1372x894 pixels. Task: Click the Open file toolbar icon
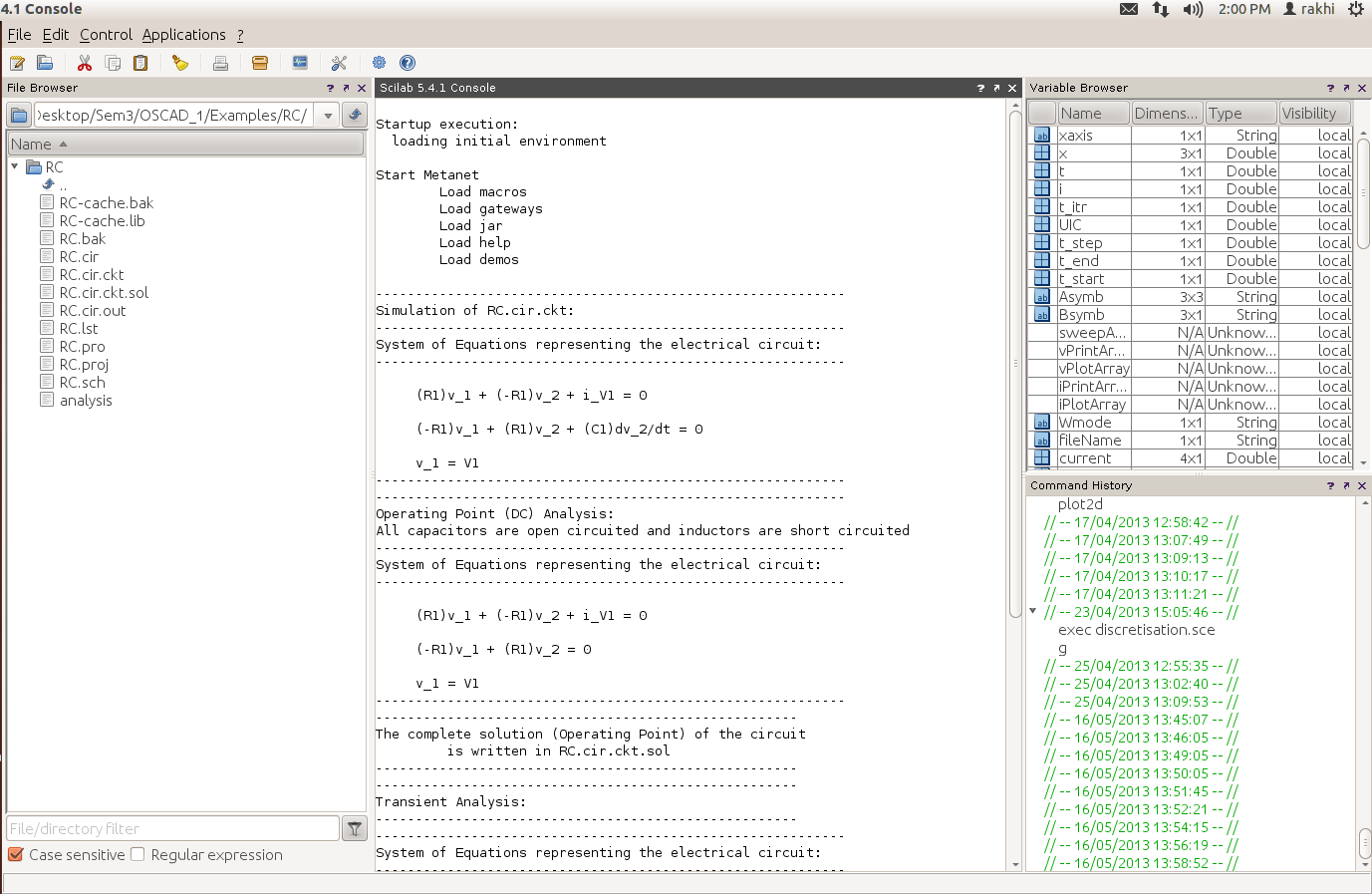tap(45, 63)
